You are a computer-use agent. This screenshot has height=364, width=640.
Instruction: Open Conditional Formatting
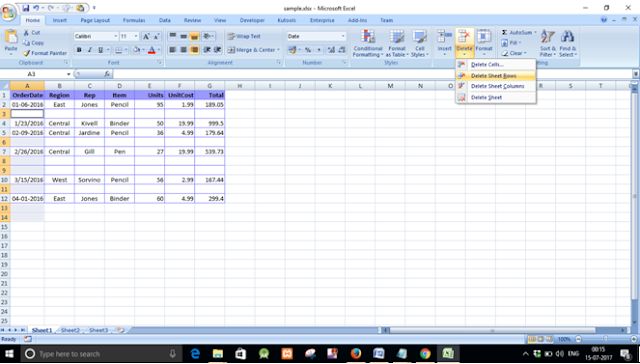368,43
